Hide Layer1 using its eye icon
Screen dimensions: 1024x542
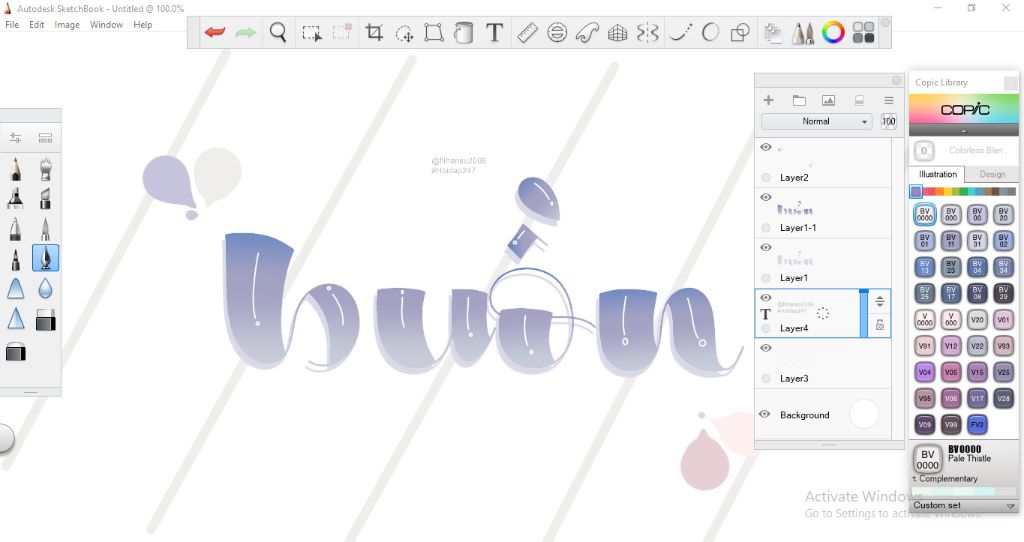tap(766, 247)
